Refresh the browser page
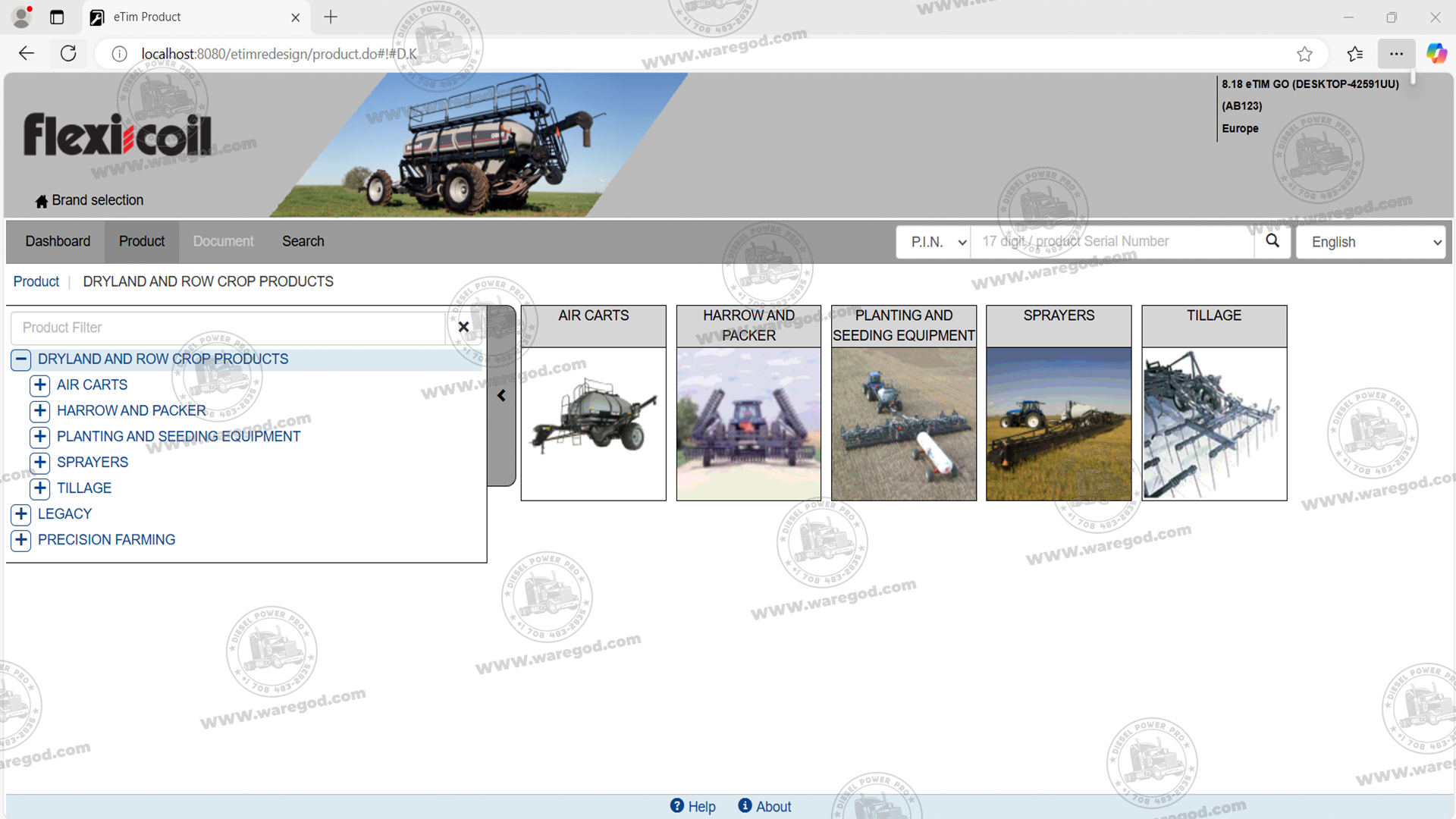 point(68,54)
